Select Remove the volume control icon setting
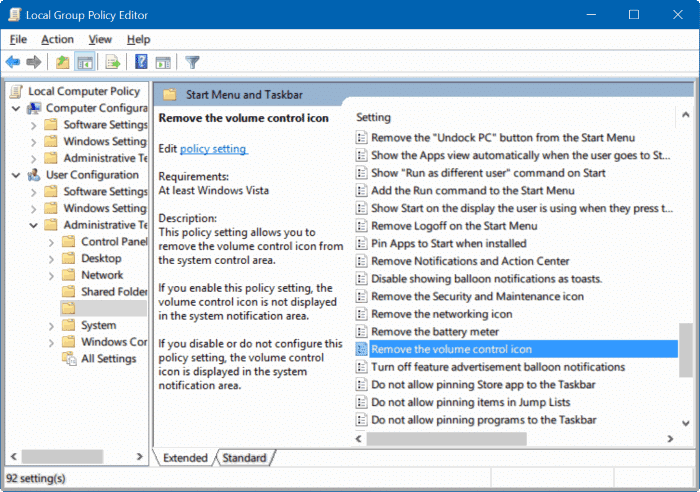700x492 pixels. coord(517,349)
